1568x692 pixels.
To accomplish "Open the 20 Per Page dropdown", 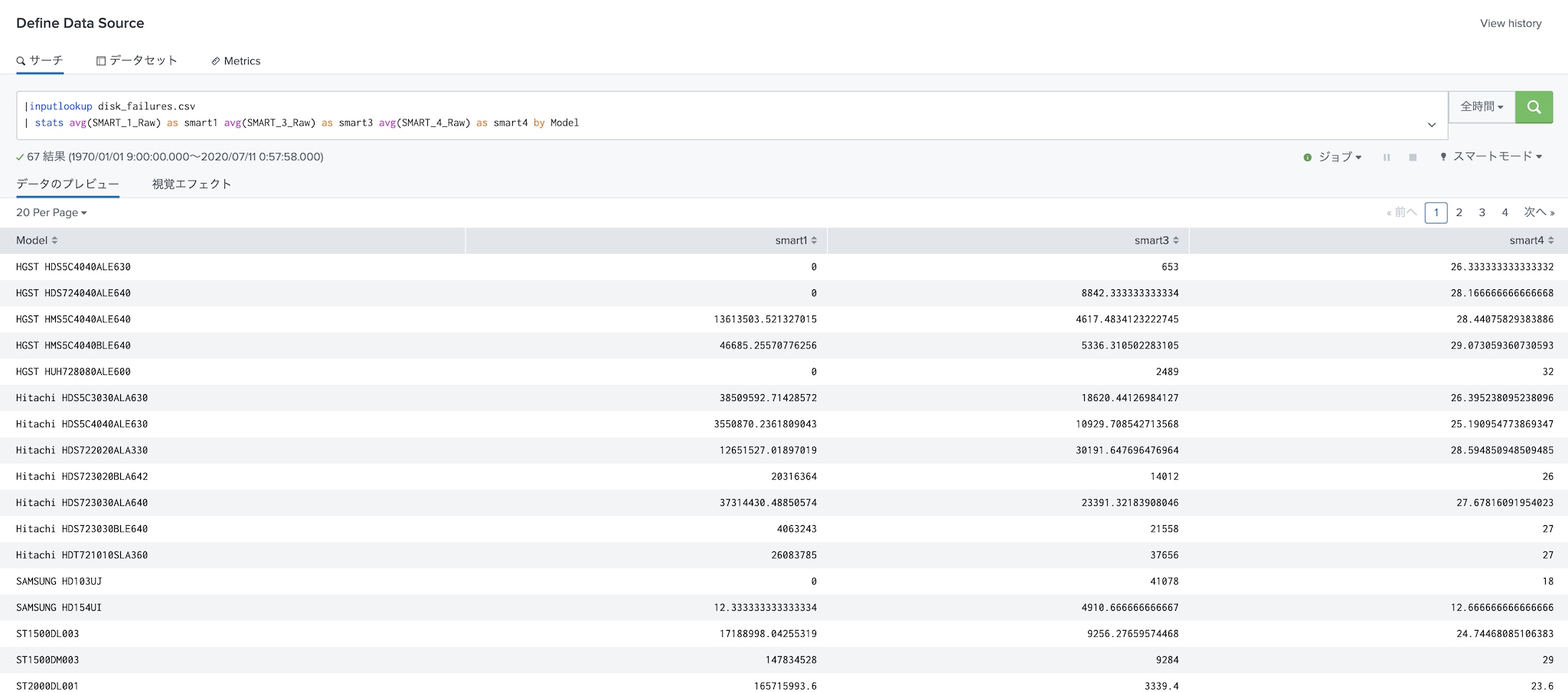I will coord(51,213).
